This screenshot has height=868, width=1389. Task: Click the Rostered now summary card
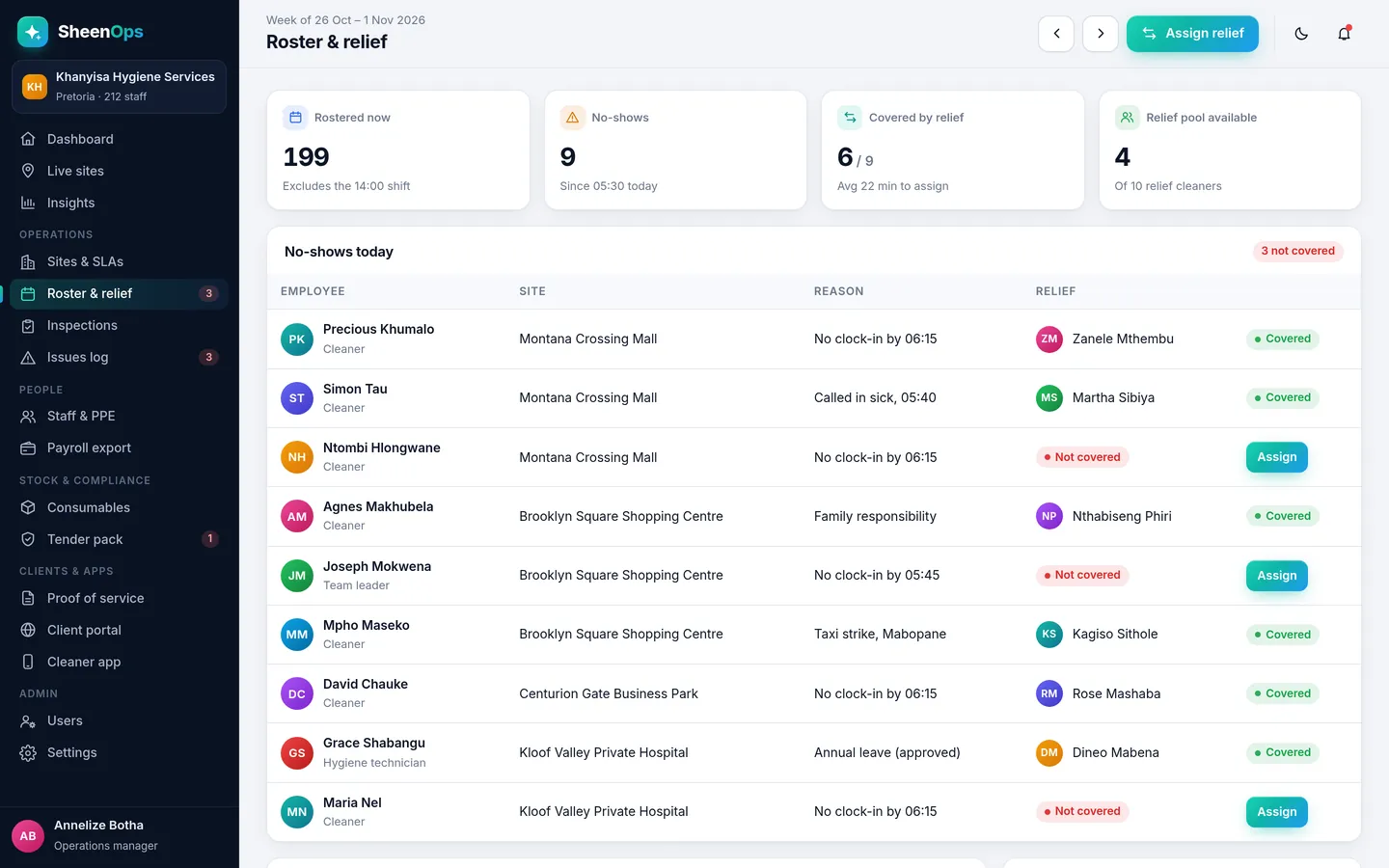[398, 149]
